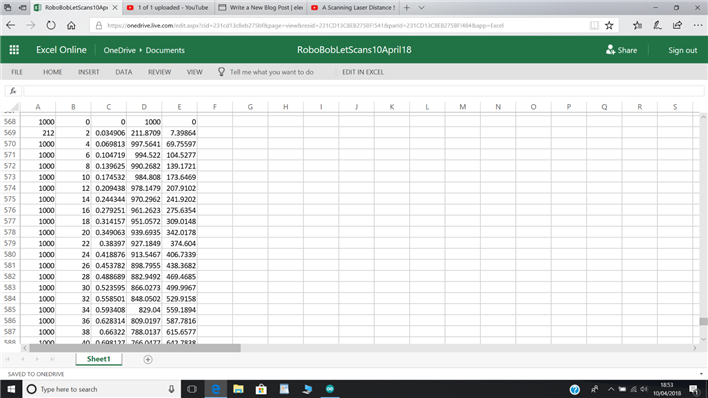Open the HOME ribbon tab
The height and width of the screenshot is (398, 708).
pyautogui.click(x=52, y=72)
